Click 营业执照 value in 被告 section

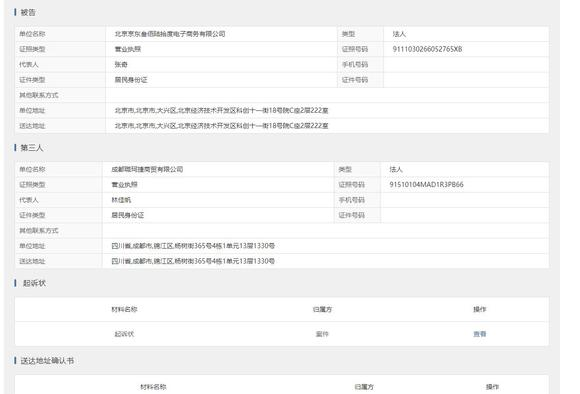coord(128,49)
